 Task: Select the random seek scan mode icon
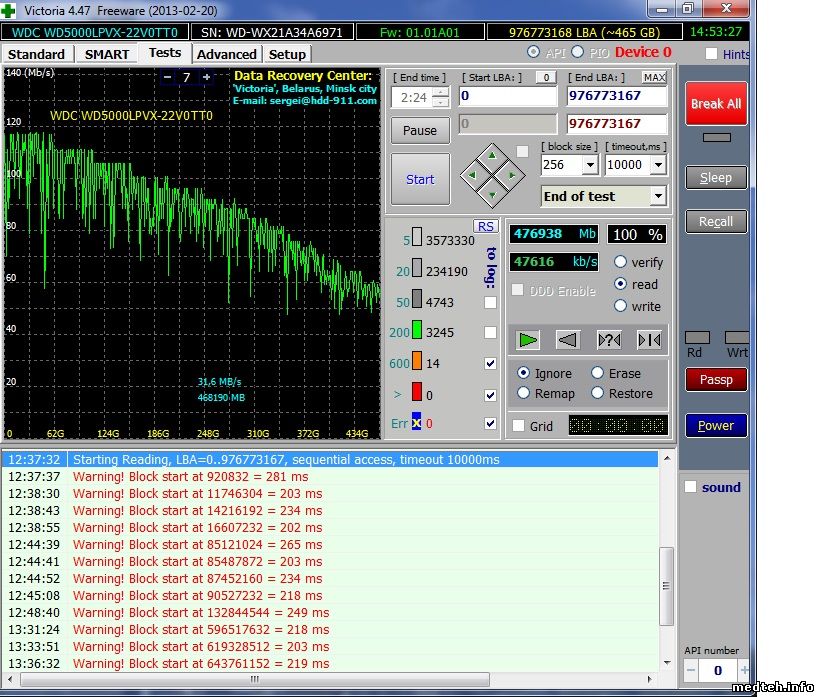(608, 340)
